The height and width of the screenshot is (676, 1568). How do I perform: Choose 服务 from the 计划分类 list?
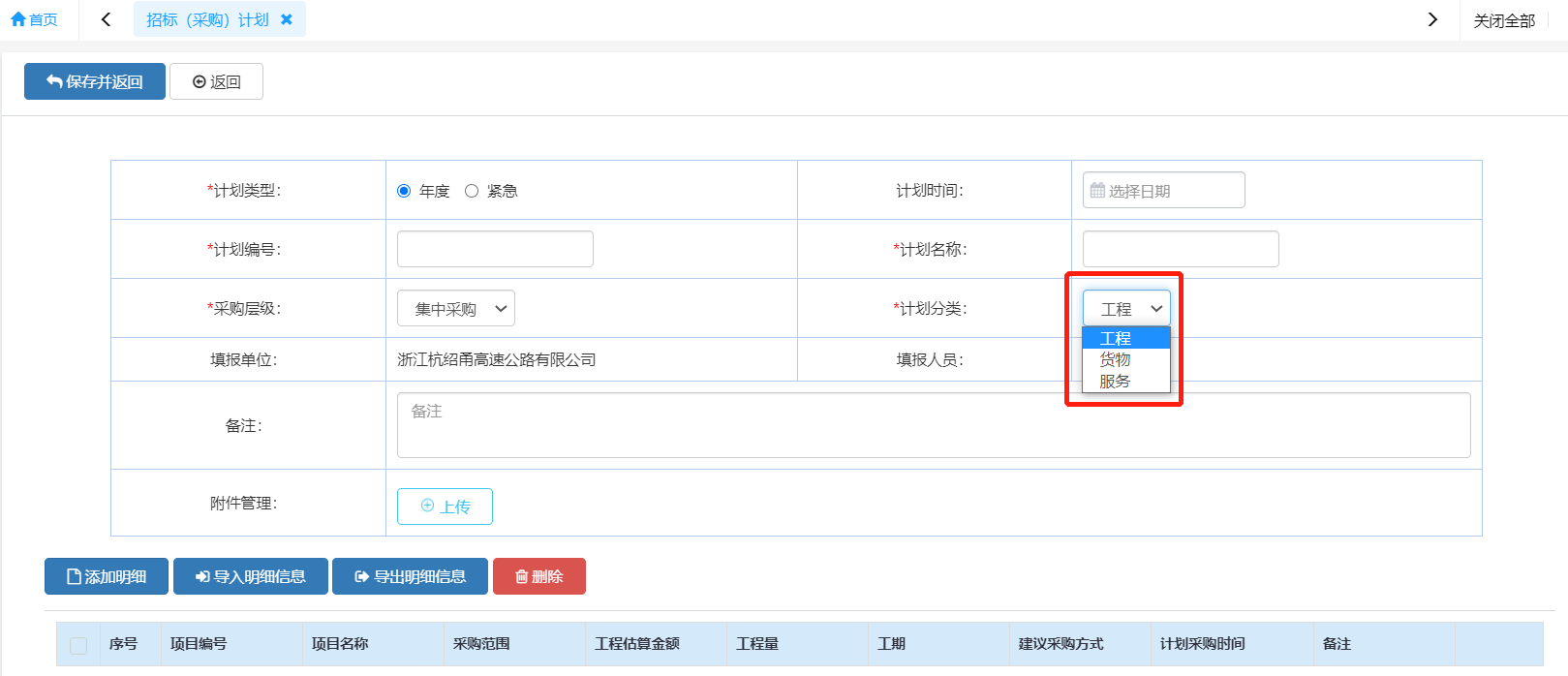[x=1116, y=382]
